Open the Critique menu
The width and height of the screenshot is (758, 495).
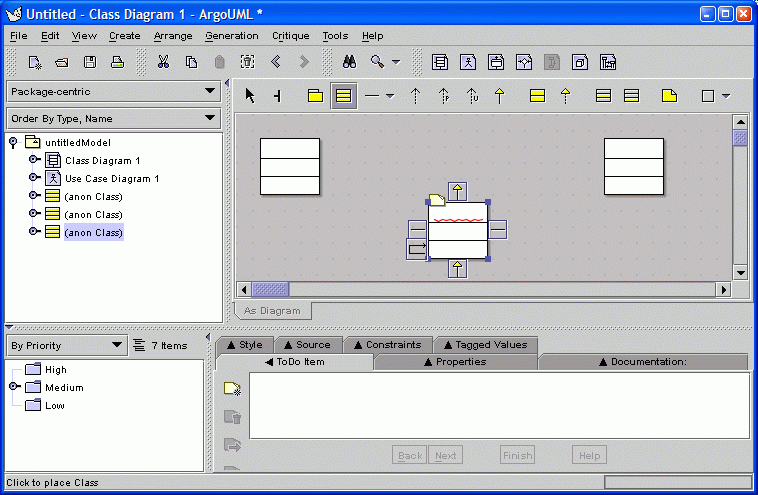coord(291,36)
